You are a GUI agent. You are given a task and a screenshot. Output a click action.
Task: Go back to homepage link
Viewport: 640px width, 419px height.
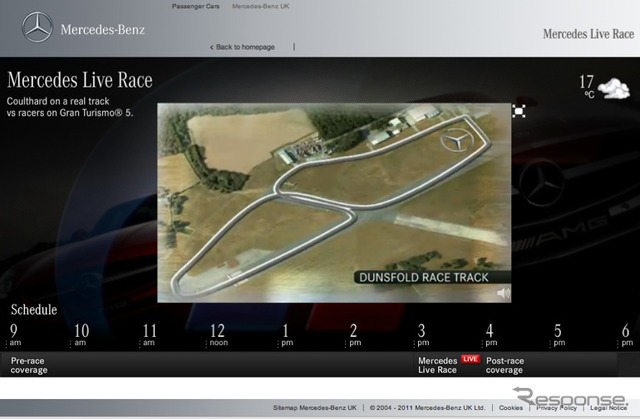[242, 47]
